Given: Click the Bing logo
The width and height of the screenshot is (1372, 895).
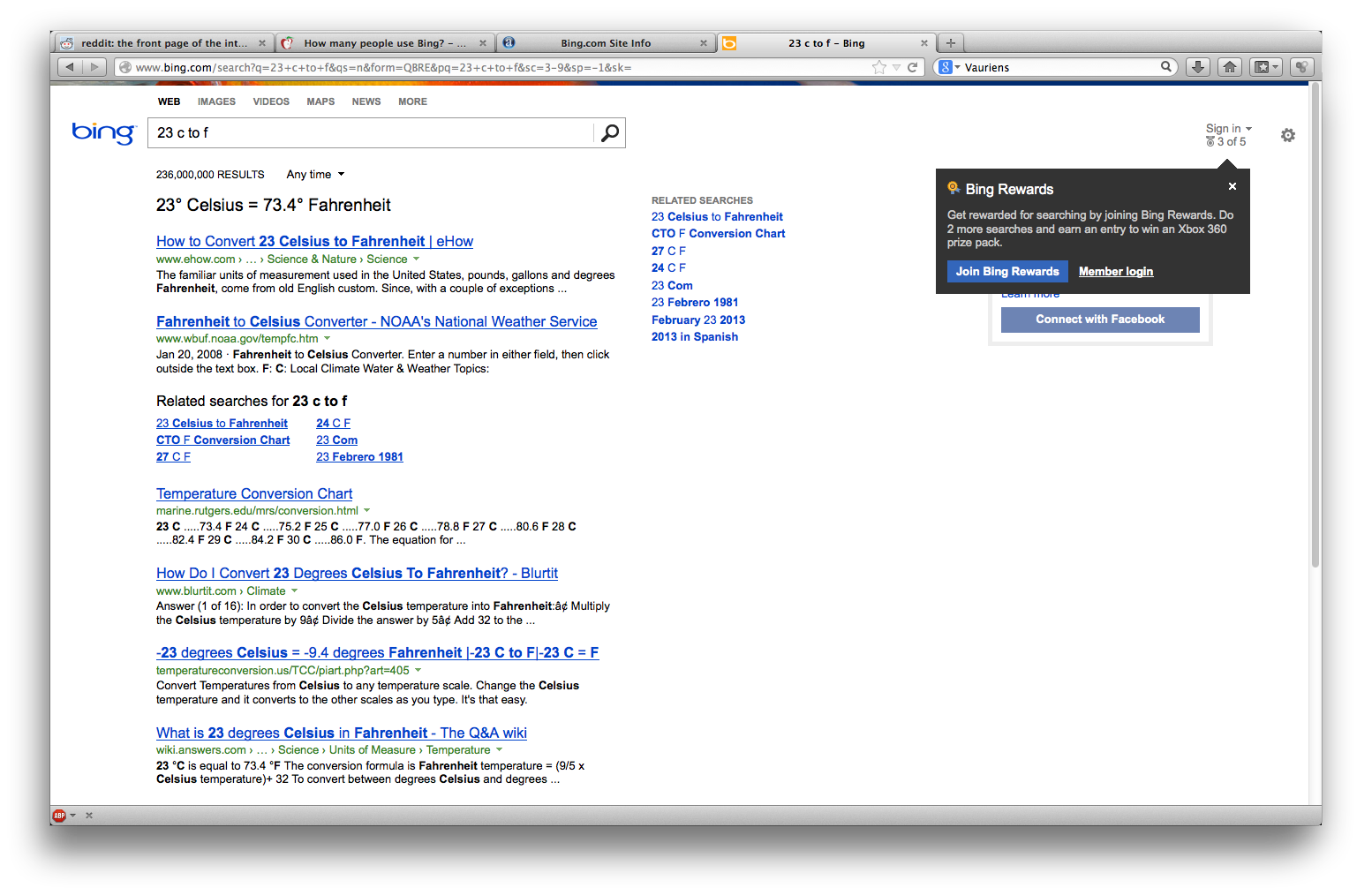Looking at the screenshot, I should pyautogui.click(x=104, y=133).
